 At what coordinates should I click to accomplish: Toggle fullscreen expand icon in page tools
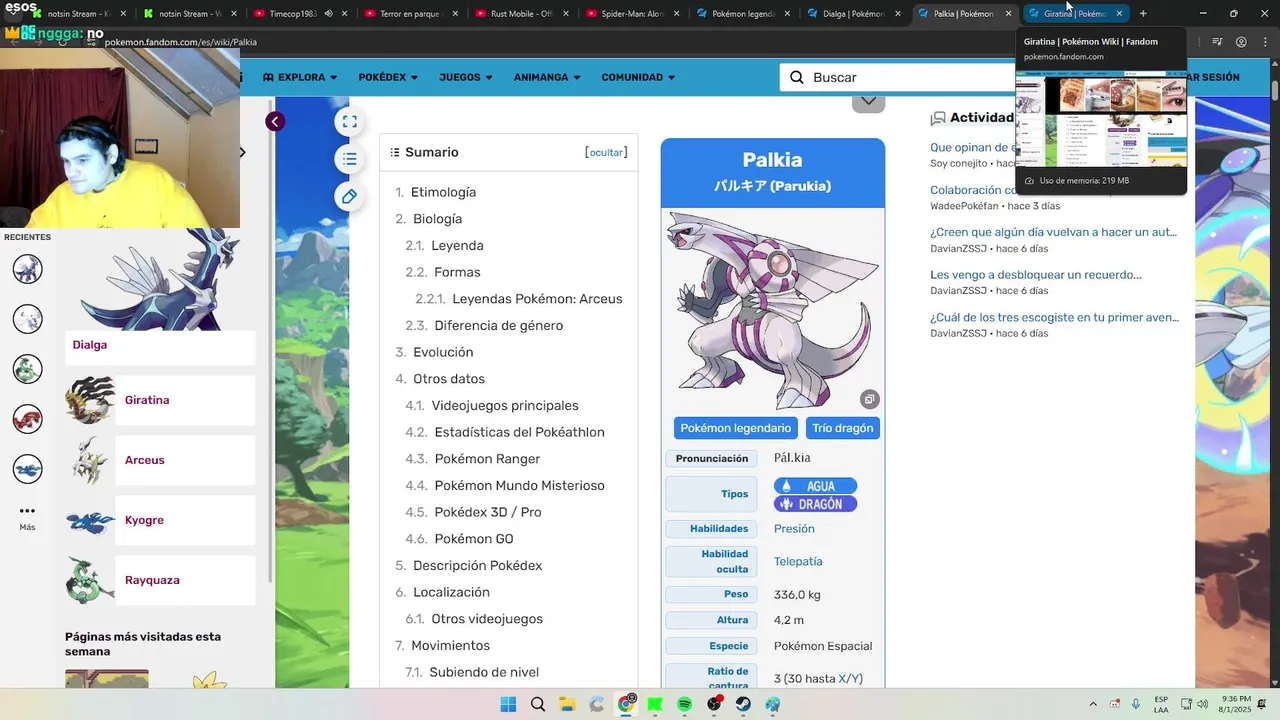click(x=349, y=122)
